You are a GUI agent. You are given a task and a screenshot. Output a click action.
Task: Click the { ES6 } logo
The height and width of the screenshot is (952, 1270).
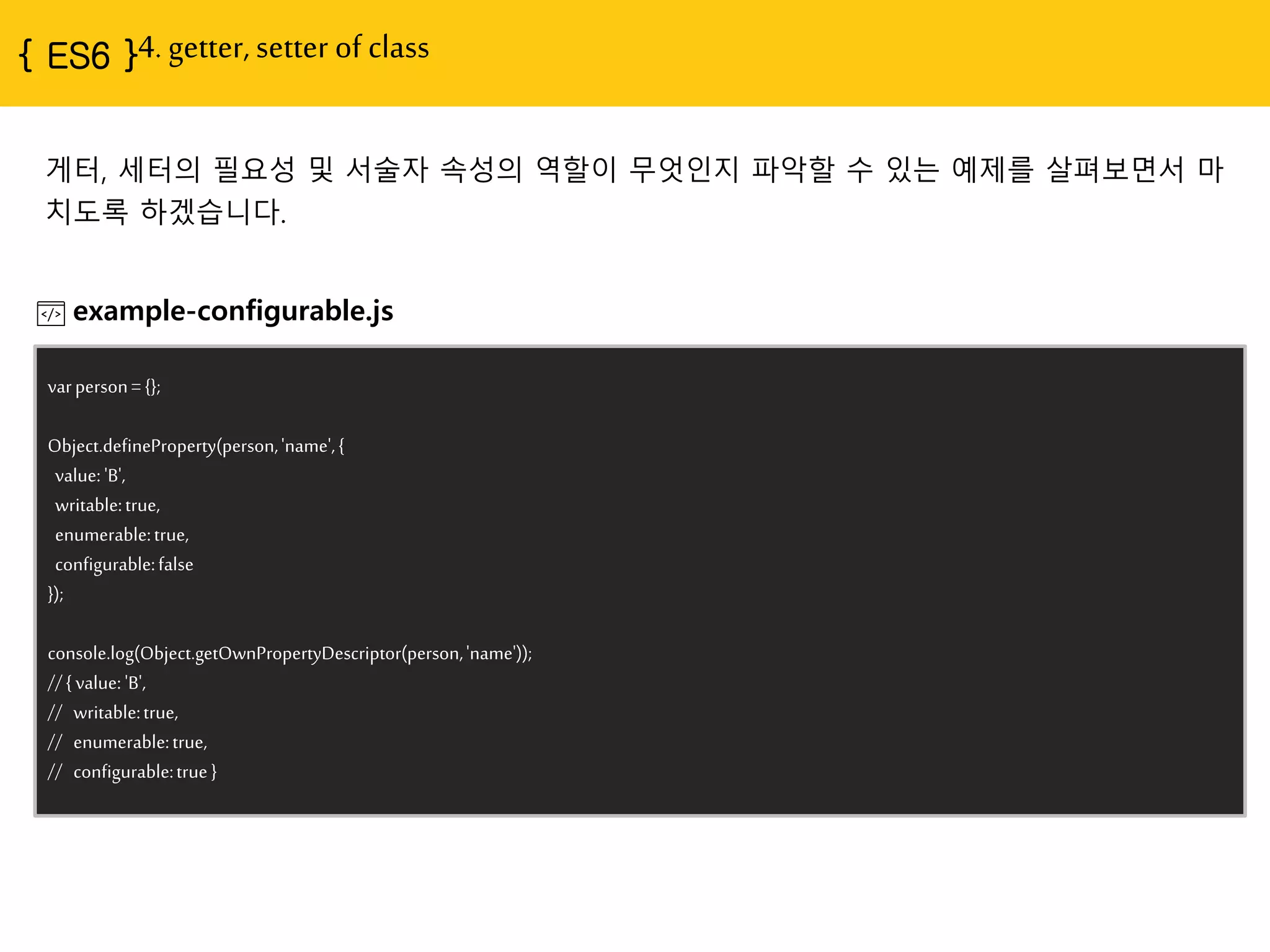pos(78,55)
